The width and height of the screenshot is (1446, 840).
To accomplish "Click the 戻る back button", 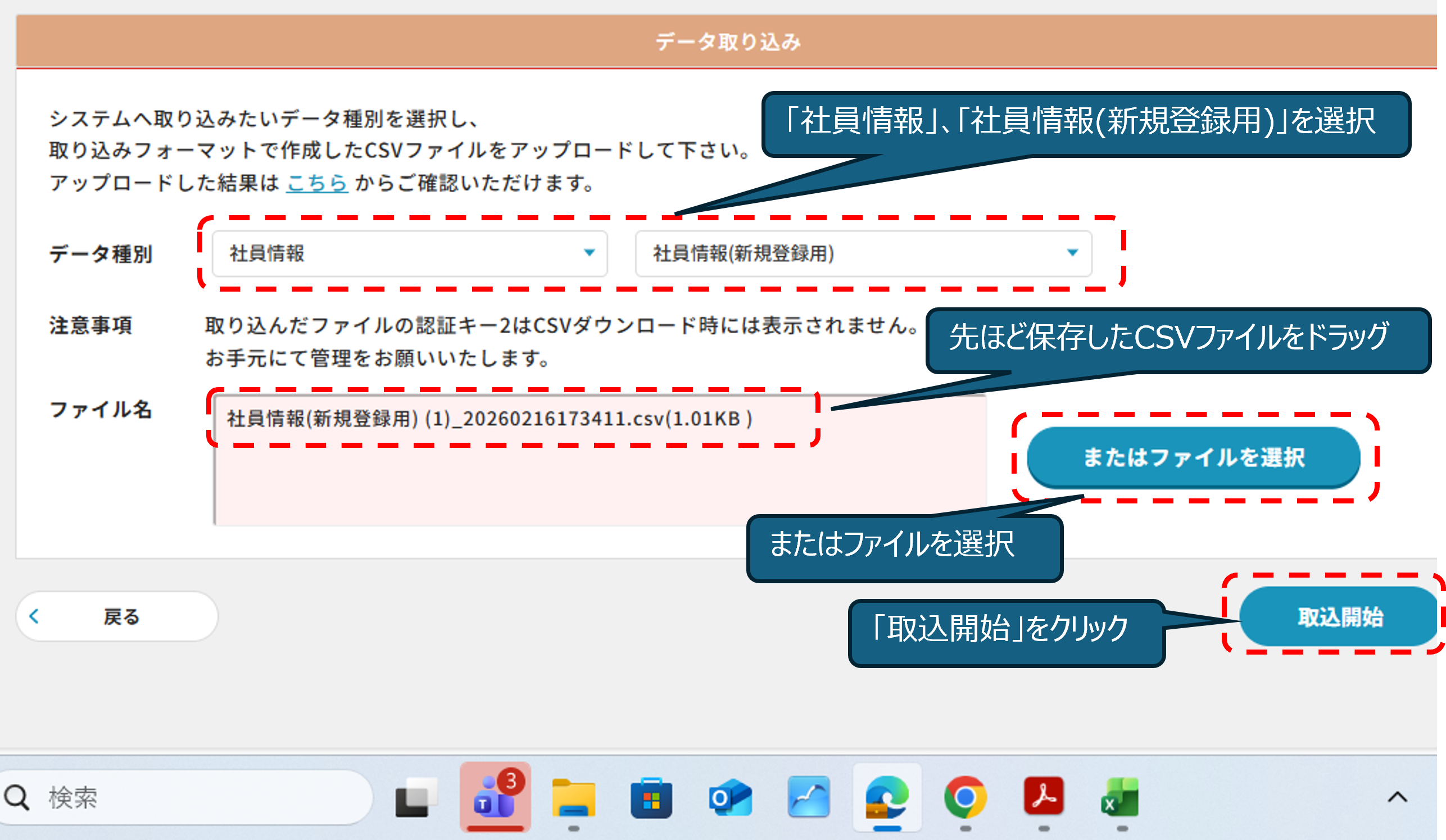I will point(117,617).
